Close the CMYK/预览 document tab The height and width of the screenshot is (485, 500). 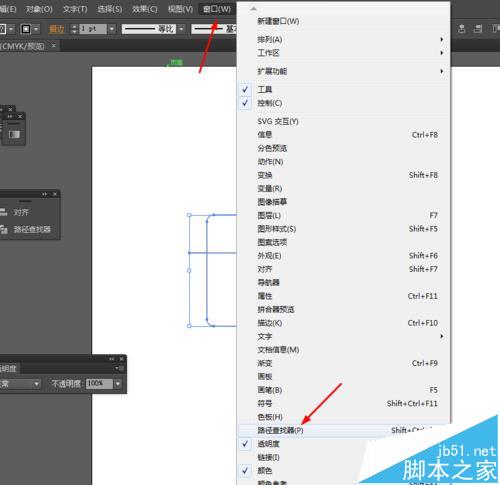coord(53,45)
